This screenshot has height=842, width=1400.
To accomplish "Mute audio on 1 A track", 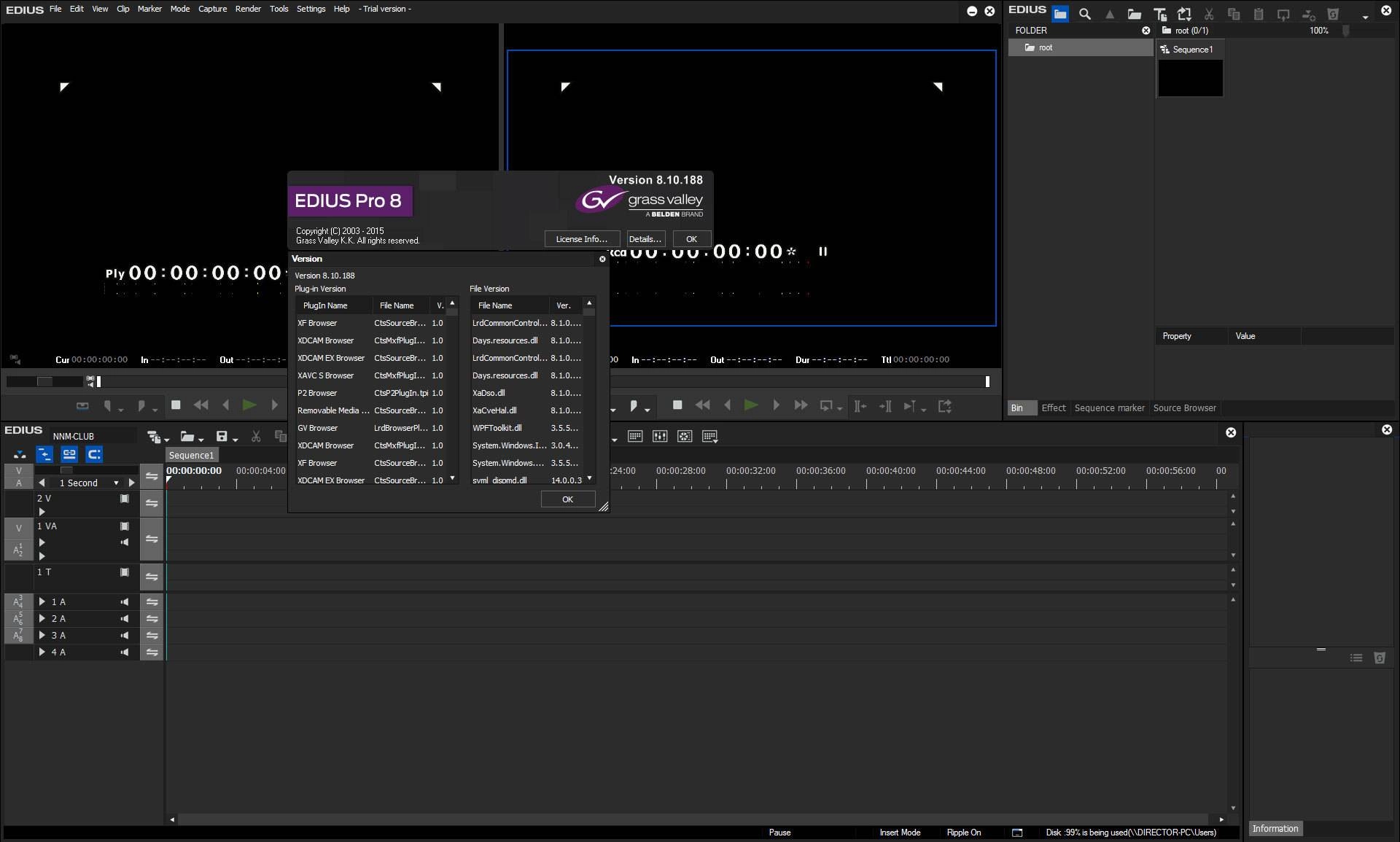I will (x=125, y=602).
